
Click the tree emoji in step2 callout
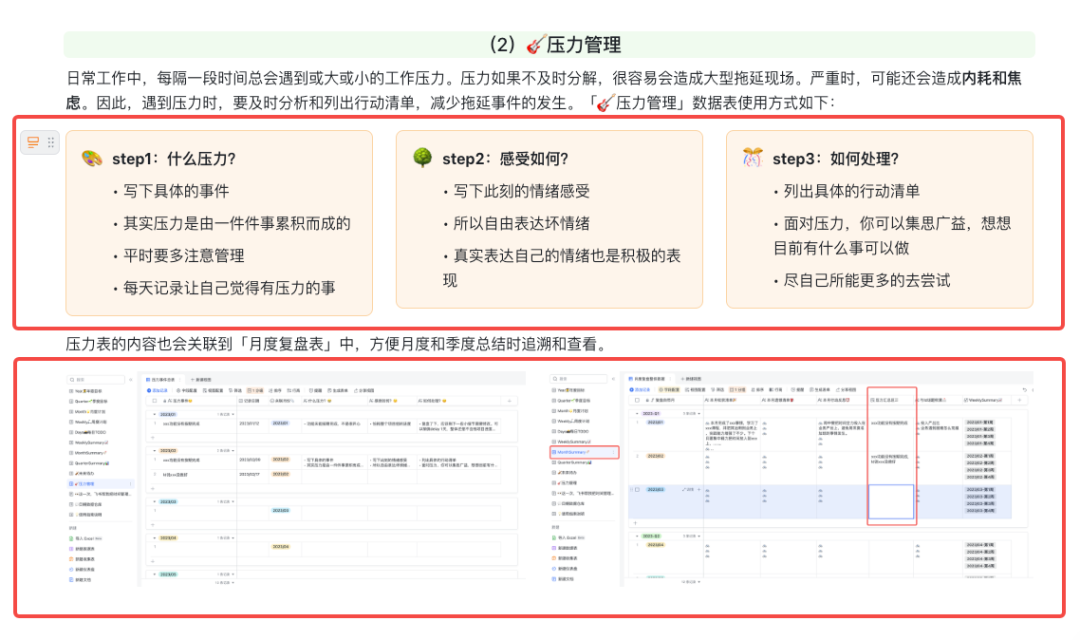(422, 158)
